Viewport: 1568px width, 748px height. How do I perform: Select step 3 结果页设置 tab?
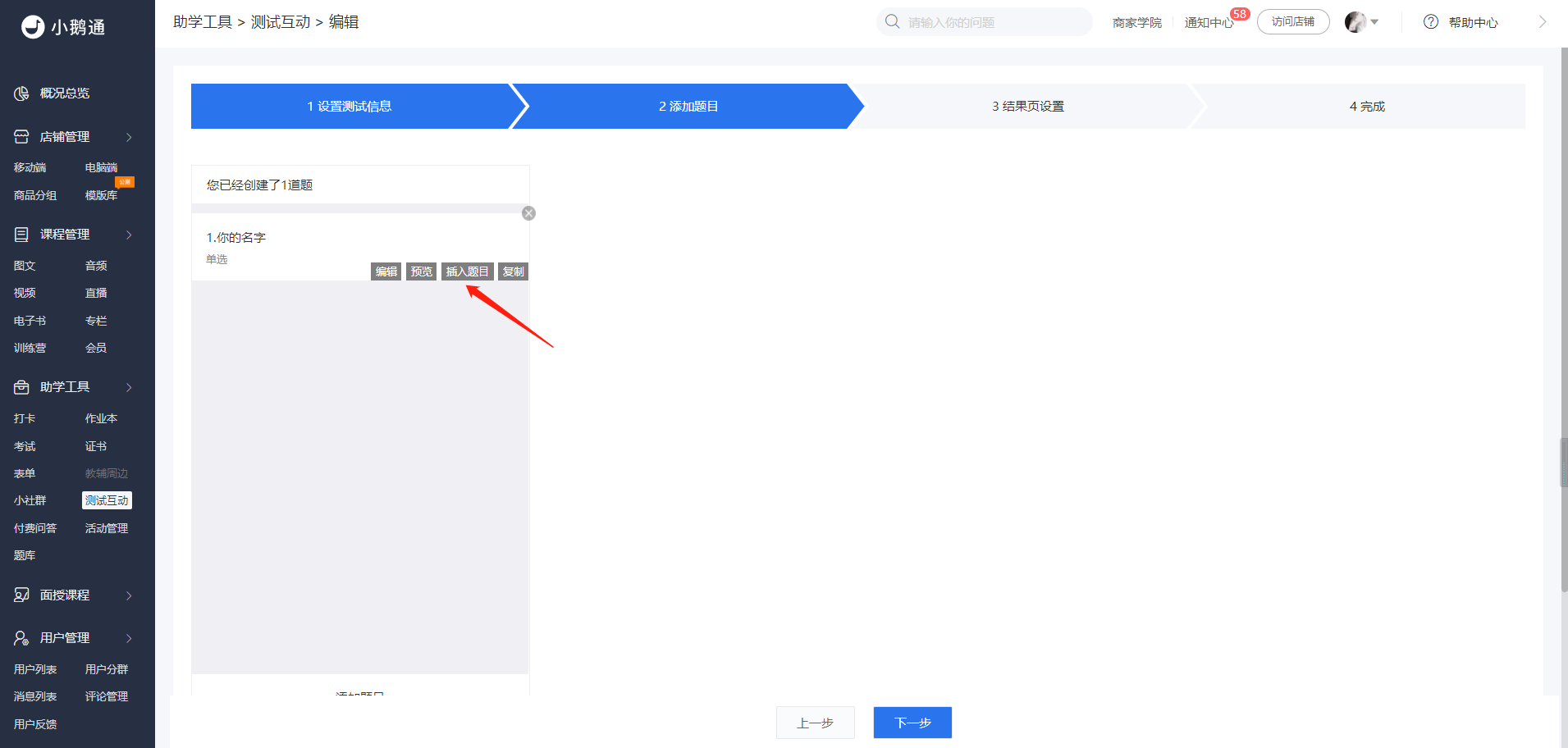coord(1027,106)
